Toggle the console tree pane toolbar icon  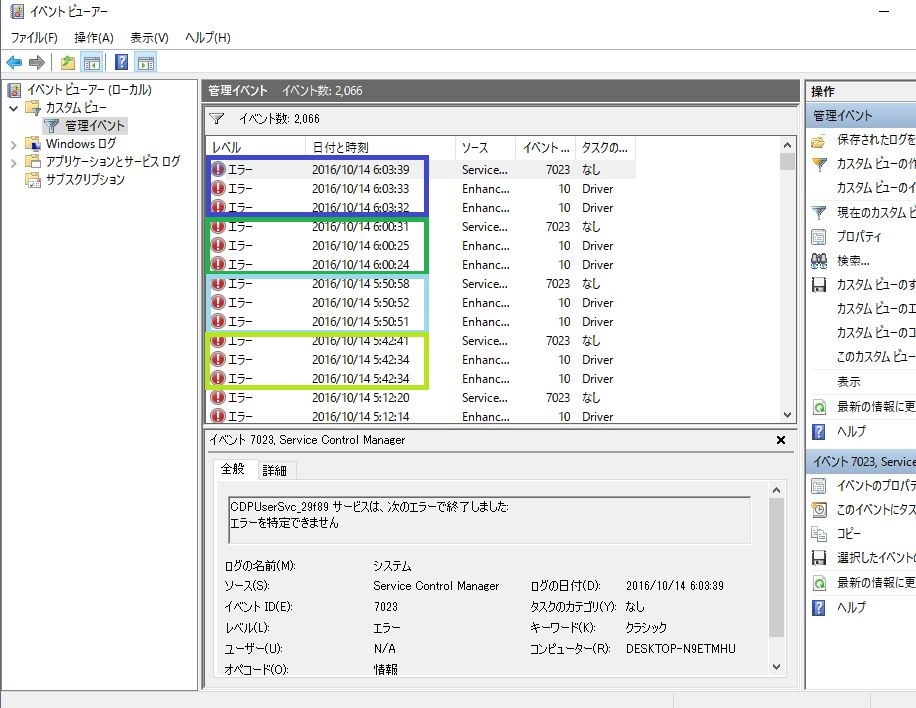pyautogui.click(x=92, y=62)
